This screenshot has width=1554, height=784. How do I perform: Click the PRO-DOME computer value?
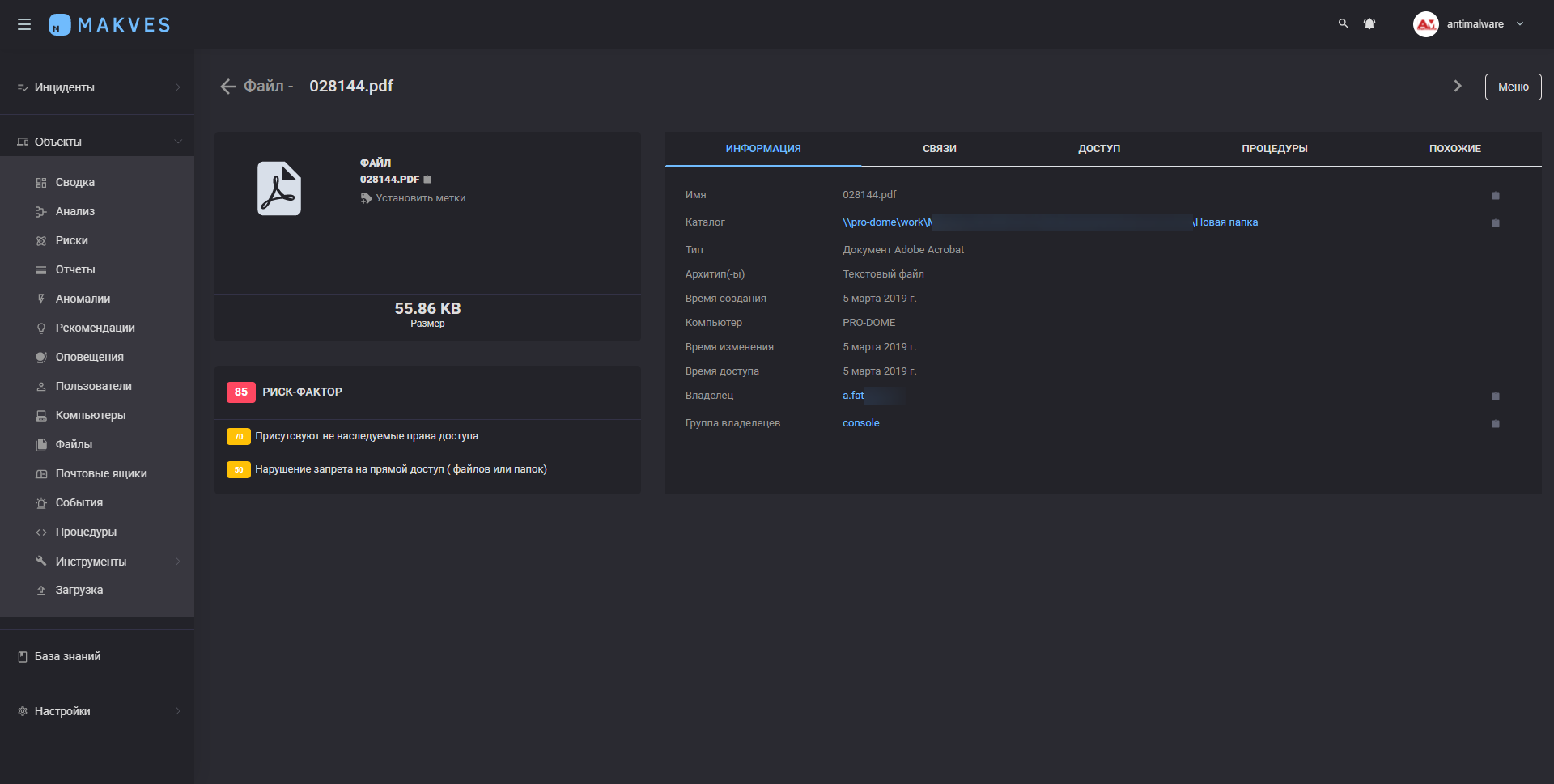click(x=869, y=323)
